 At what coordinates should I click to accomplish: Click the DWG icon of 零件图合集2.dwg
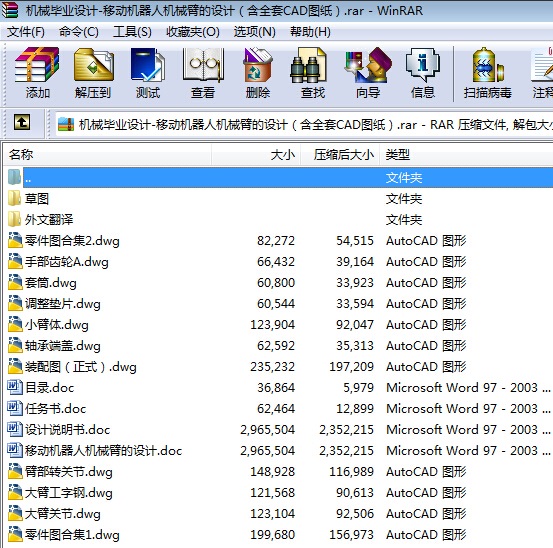coord(15,240)
